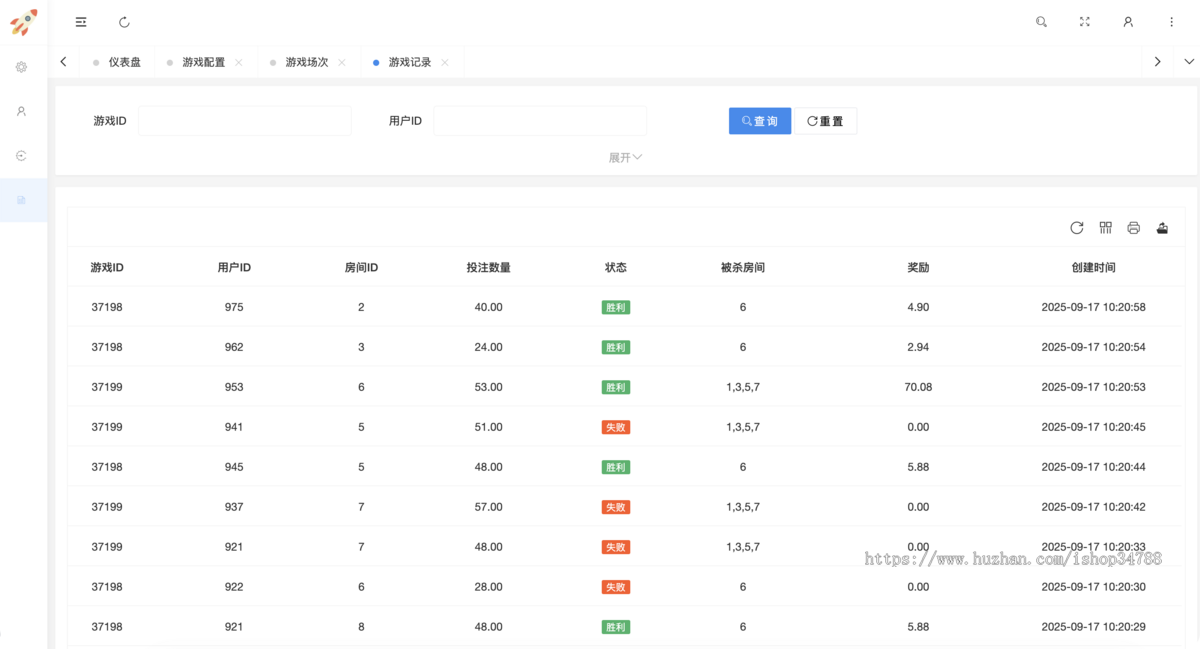Screen dimensions: 1200x649
Task: Open the gear settings sidebar item
Action: click(x=21, y=67)
